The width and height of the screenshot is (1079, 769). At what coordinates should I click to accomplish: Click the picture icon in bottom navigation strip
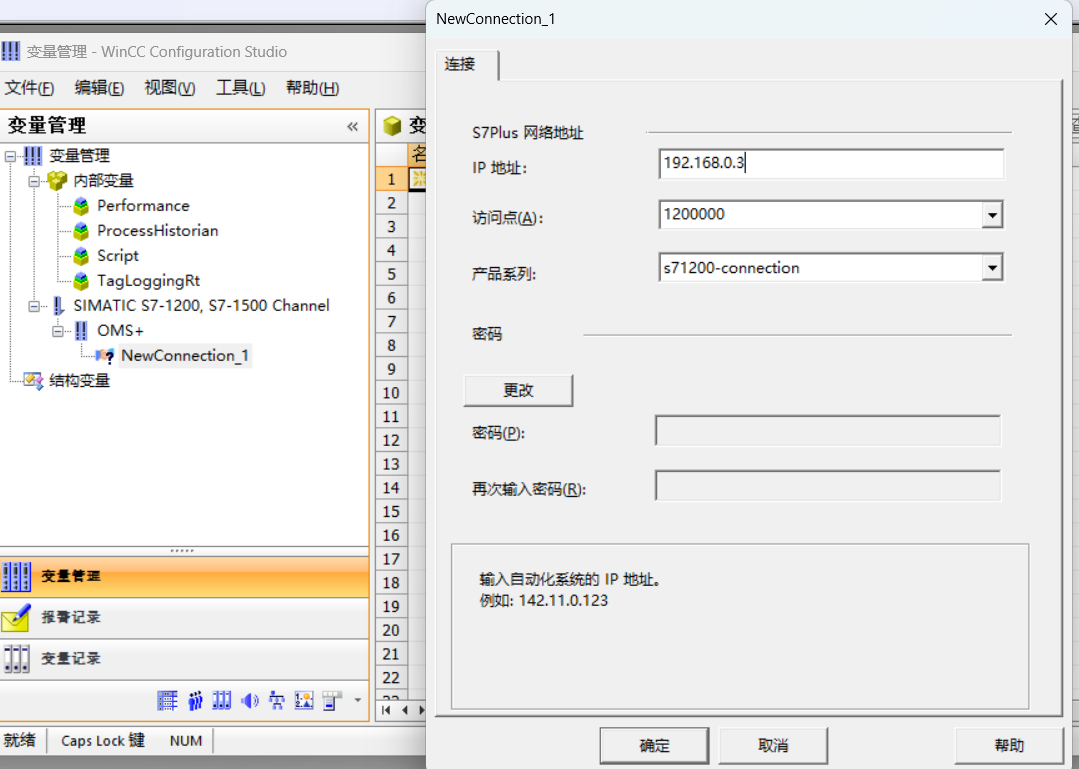[305, 700]
